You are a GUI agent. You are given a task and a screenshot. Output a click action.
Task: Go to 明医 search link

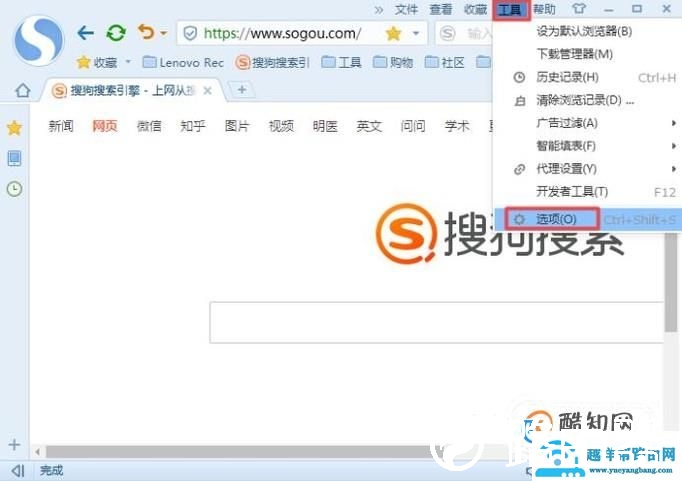pyautogui.click(x=325, y=126)
